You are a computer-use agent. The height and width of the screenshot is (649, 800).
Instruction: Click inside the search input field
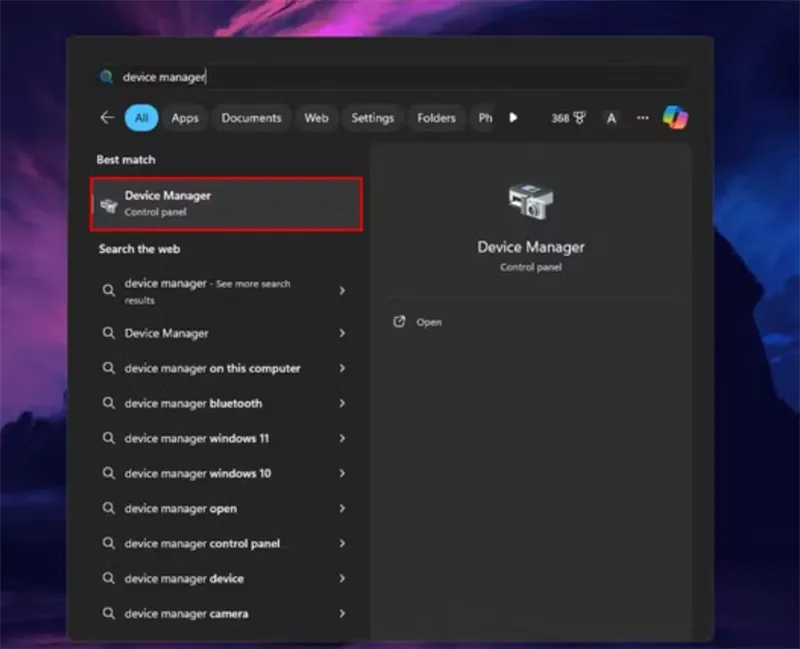pos(300,76)
